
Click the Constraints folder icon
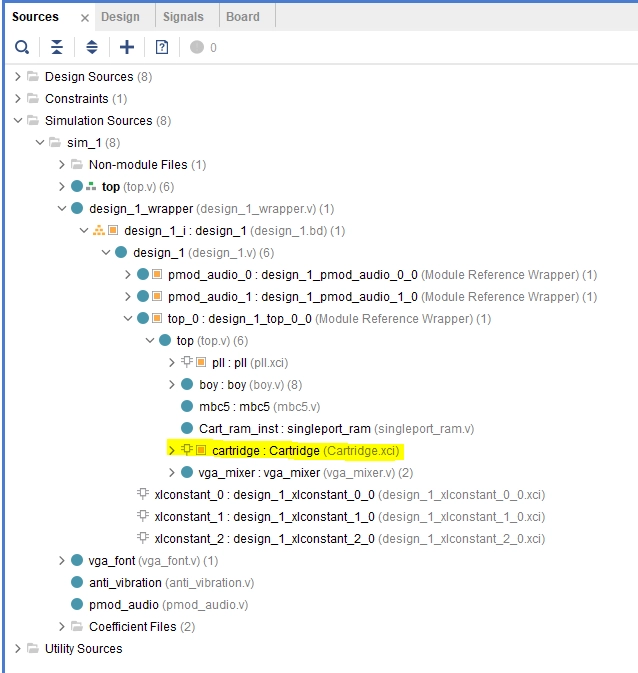coord(33,98)
